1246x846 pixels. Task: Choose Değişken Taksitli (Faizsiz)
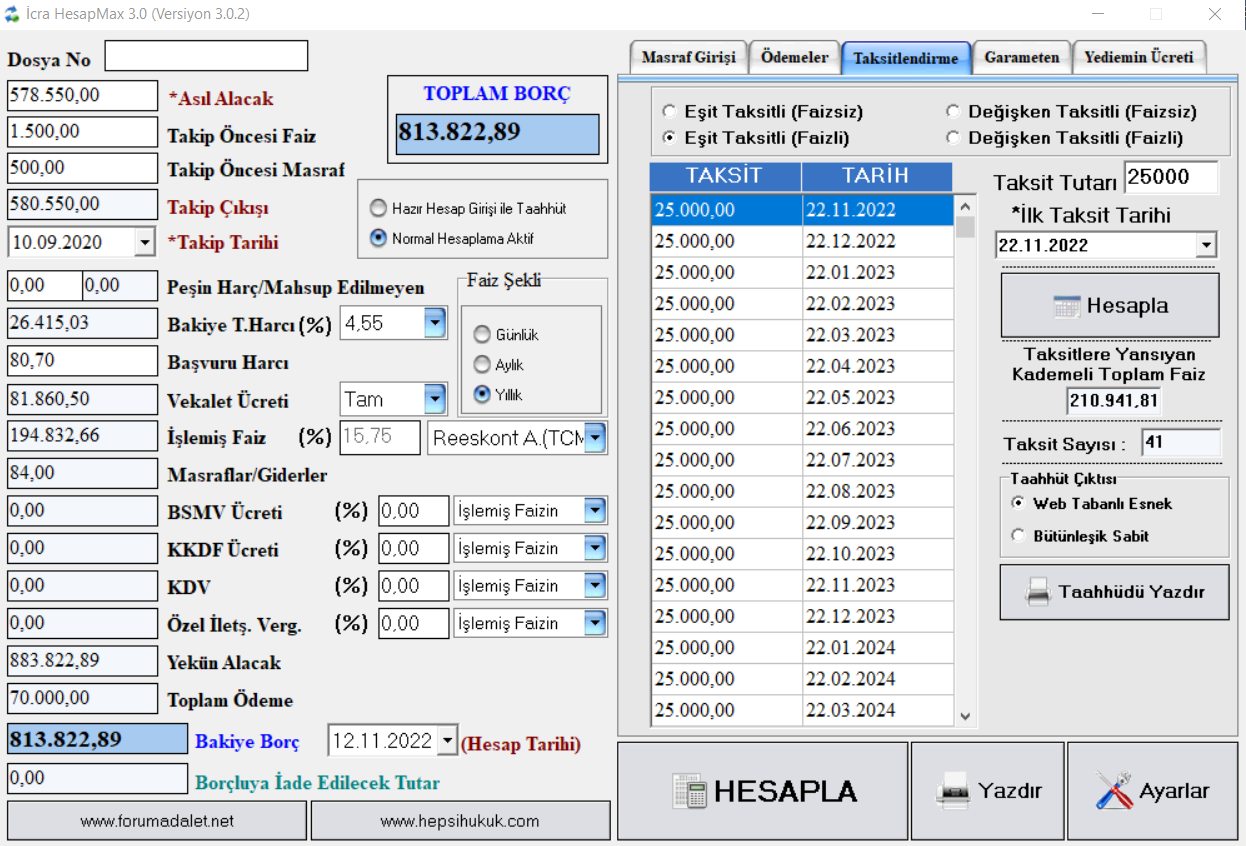click(x=951, y=112)
